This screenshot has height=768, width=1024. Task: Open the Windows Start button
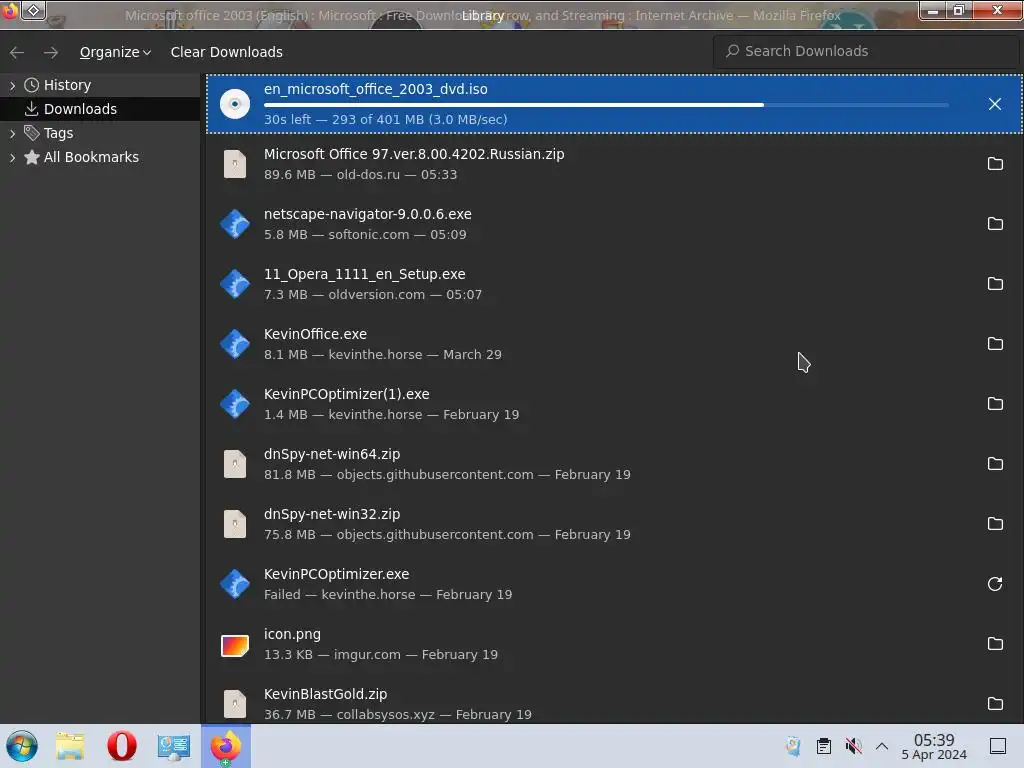(22, 746)
